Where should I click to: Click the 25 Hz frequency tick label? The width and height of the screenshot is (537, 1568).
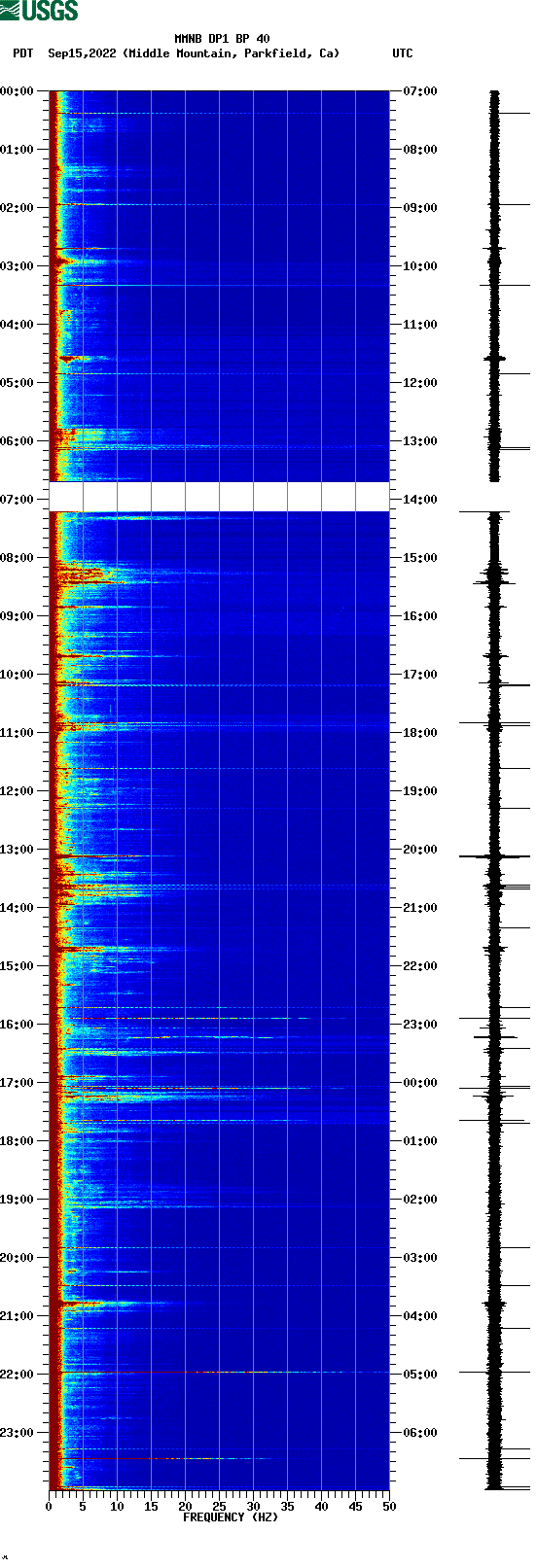point(219,1507)
